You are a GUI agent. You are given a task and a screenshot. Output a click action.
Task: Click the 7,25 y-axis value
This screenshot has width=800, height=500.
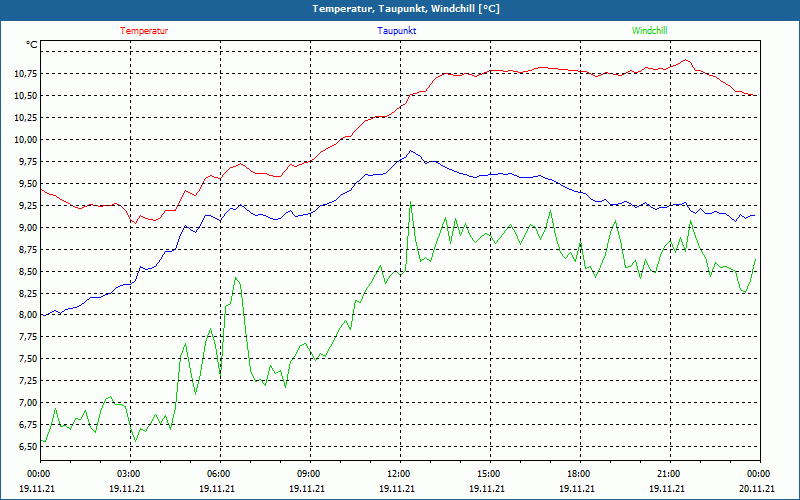pyautogui.click(x=28, y=381)
